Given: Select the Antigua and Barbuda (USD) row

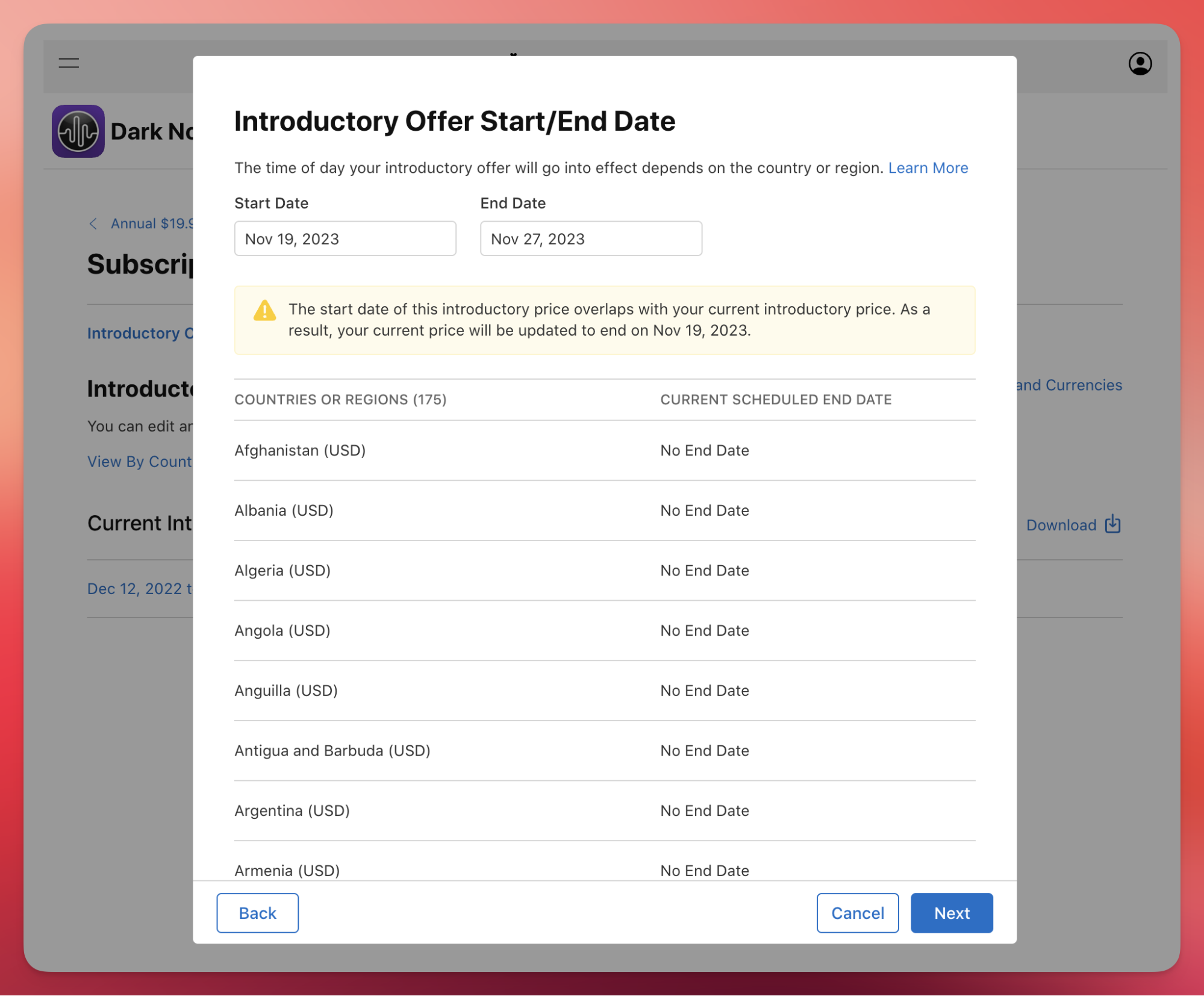Looking at the screenshot, I should click(x=605, y=751).
